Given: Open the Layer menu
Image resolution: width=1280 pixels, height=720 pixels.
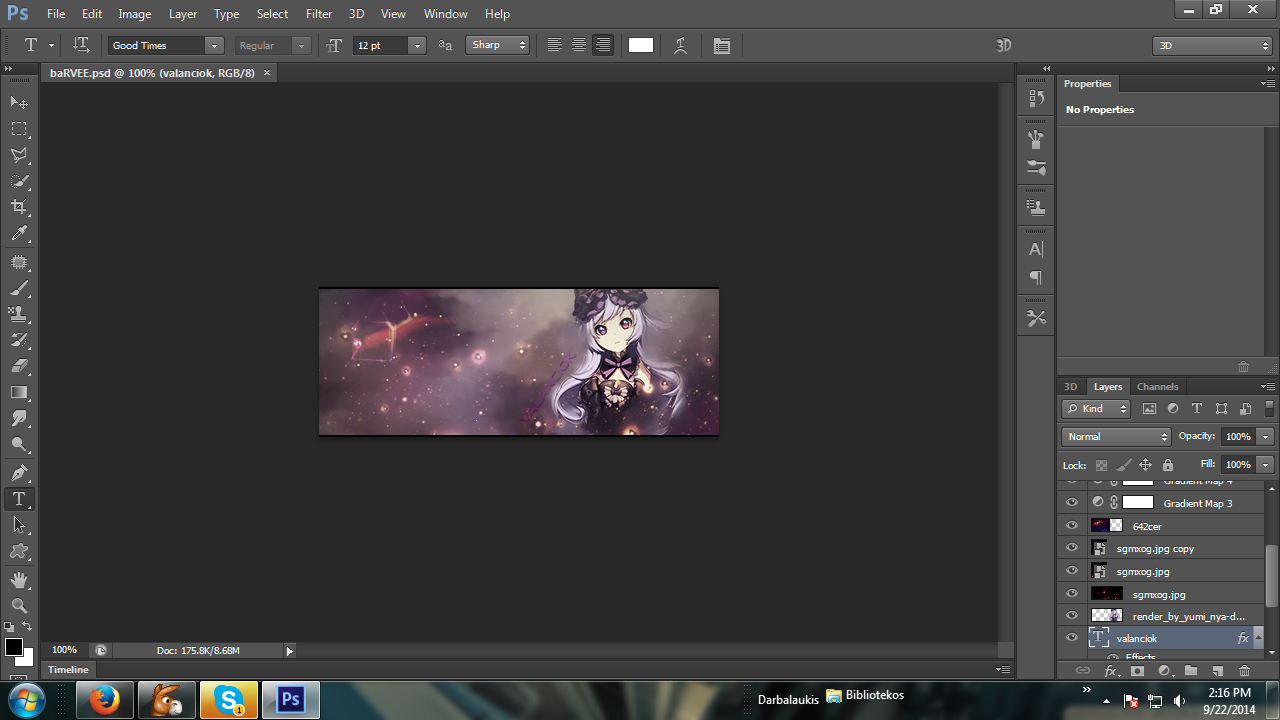Looking at the screenshot, I should point(183,14).
